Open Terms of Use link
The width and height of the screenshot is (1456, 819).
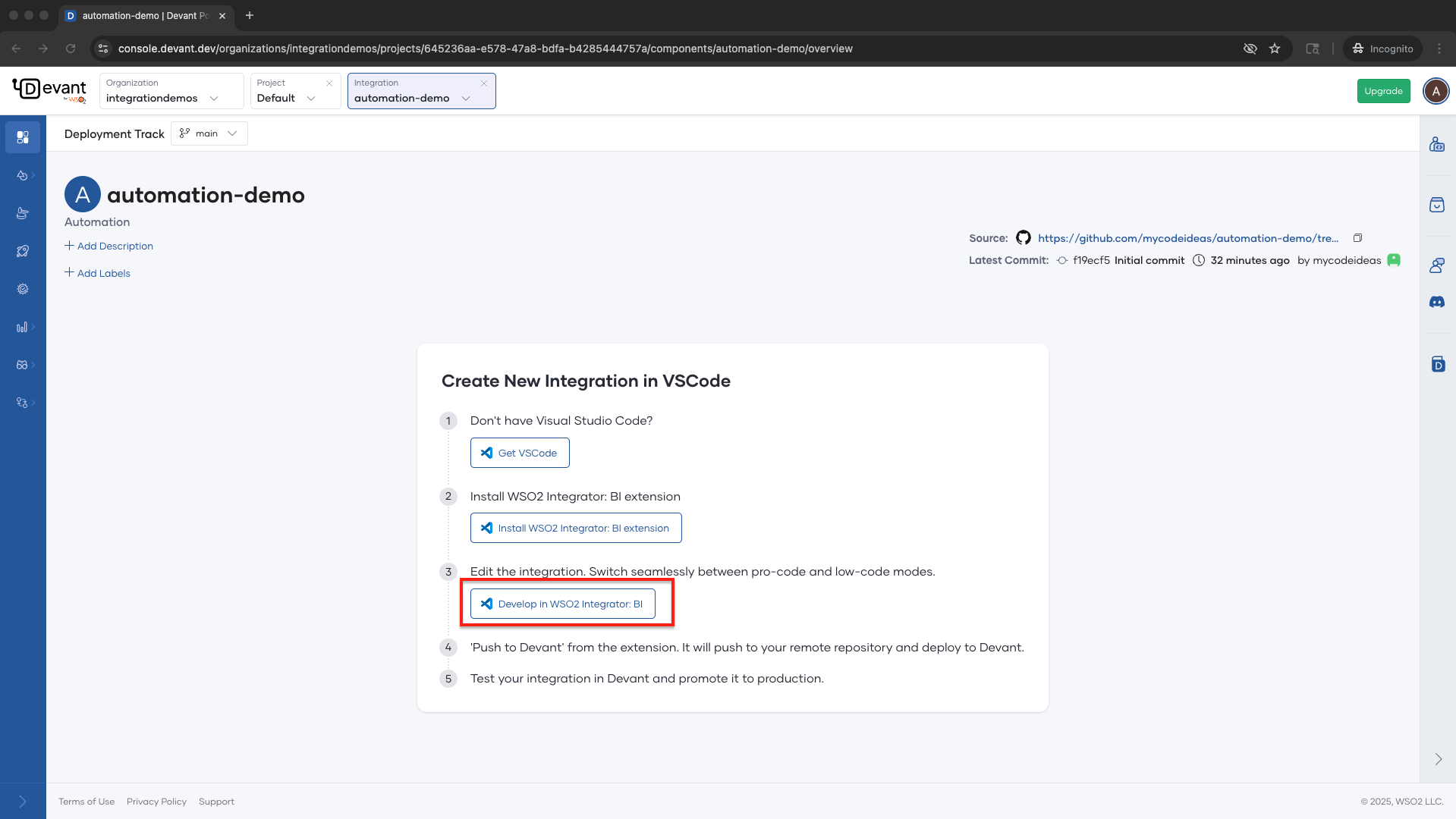[86, 802]
